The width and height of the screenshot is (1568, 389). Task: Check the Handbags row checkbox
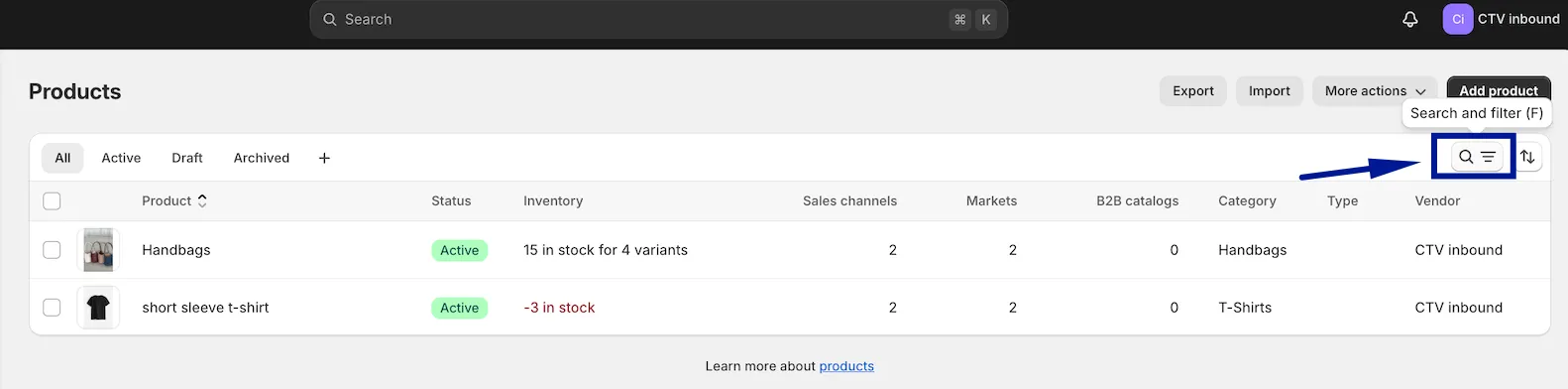click(x=53, y=250)
